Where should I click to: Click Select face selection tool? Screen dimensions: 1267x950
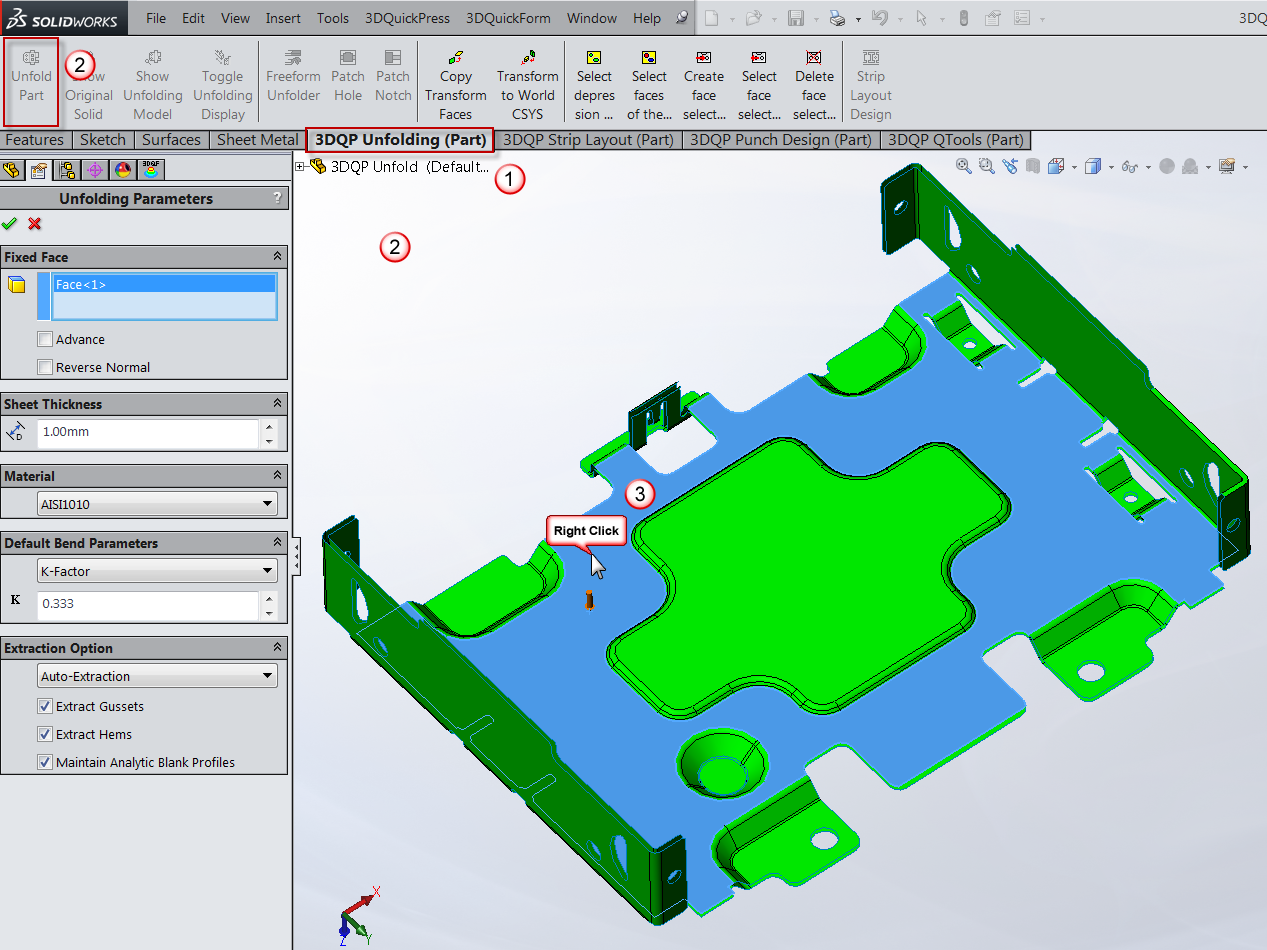point(759,86)
